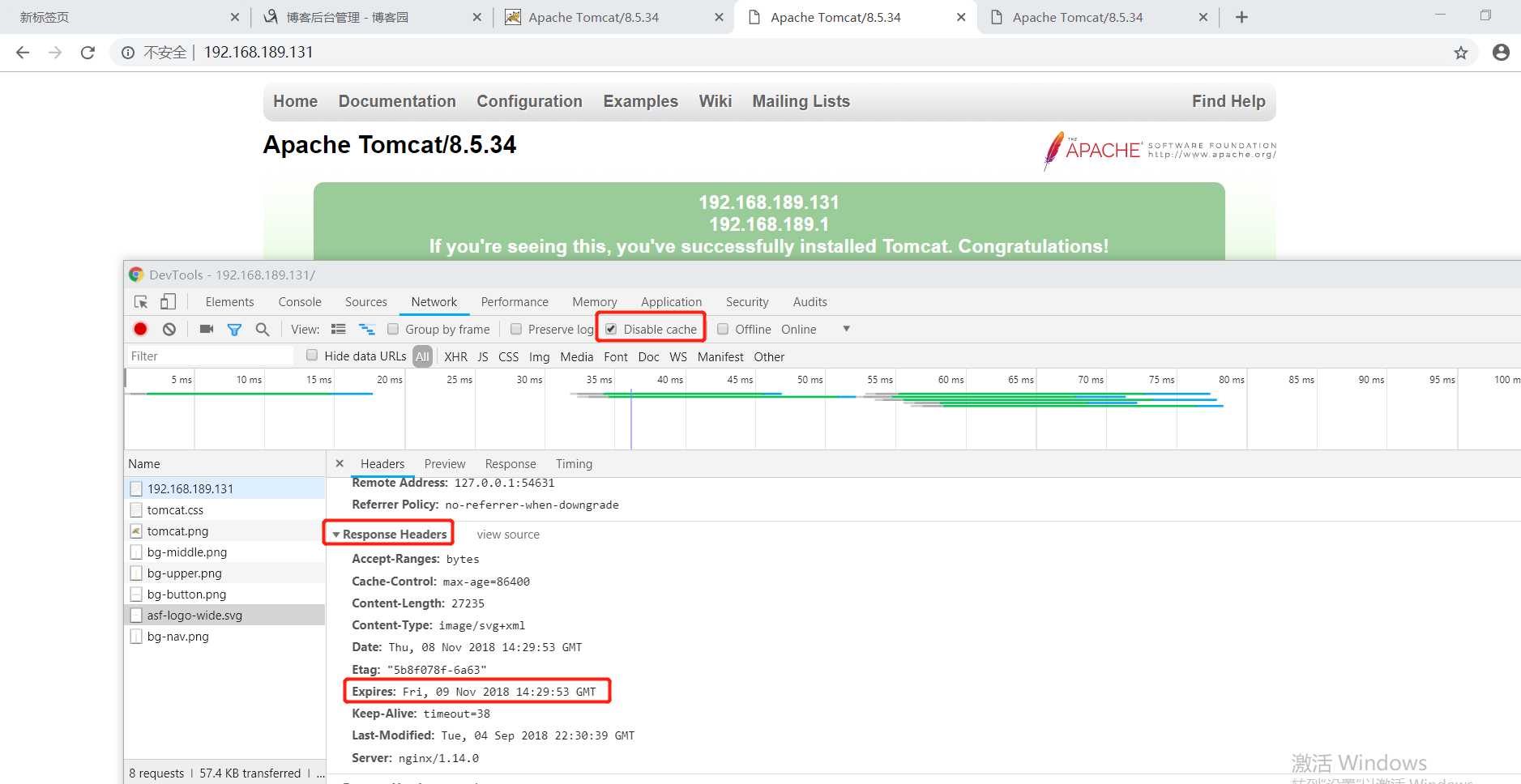The width and height of the screenshot is (1521, 784).
Task: Click the Apache Software Foundation logo
Action: (1160, 150)
